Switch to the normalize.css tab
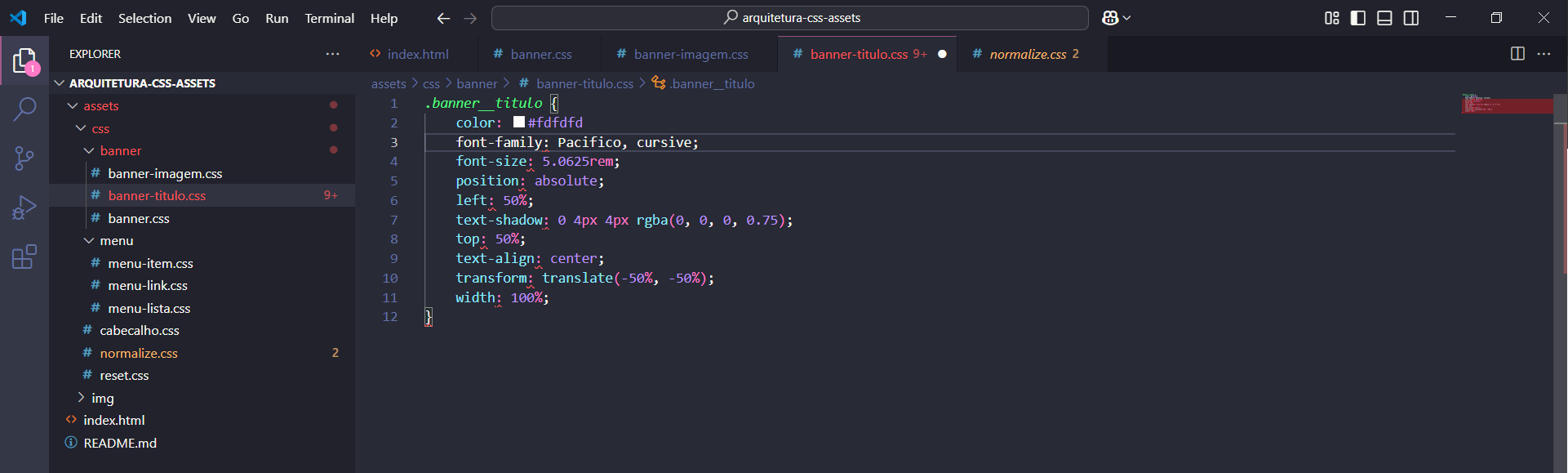The width and height of the screenshot is (1568, 473). point(1033,54)
